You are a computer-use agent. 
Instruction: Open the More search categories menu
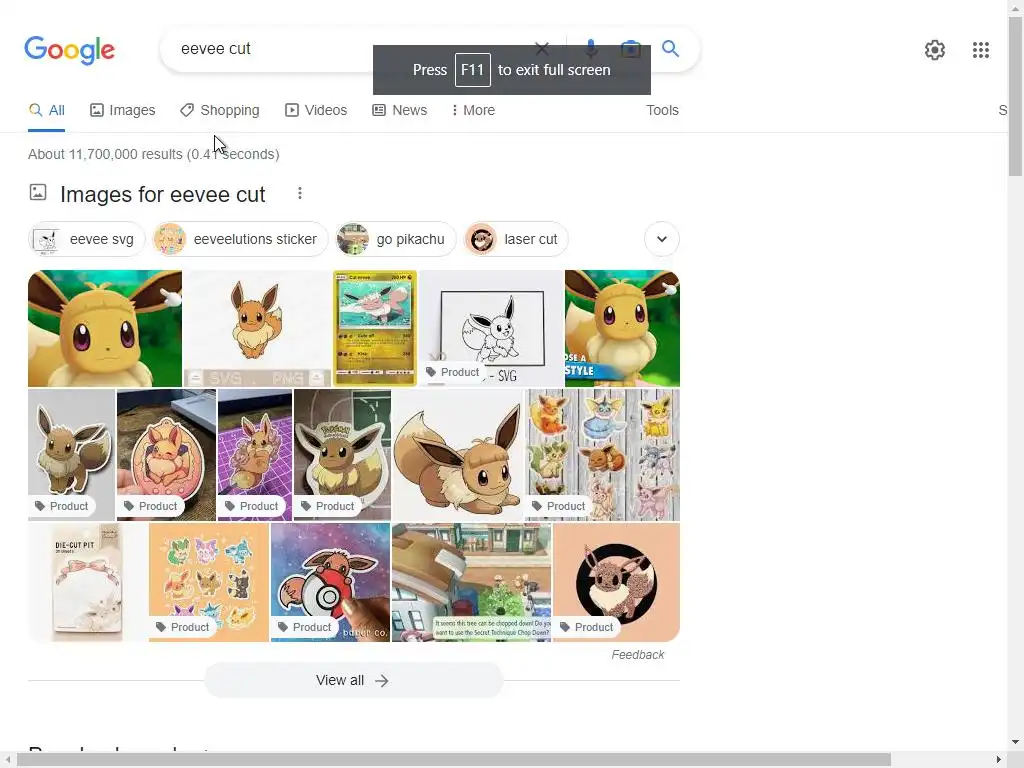coord(473,110)
